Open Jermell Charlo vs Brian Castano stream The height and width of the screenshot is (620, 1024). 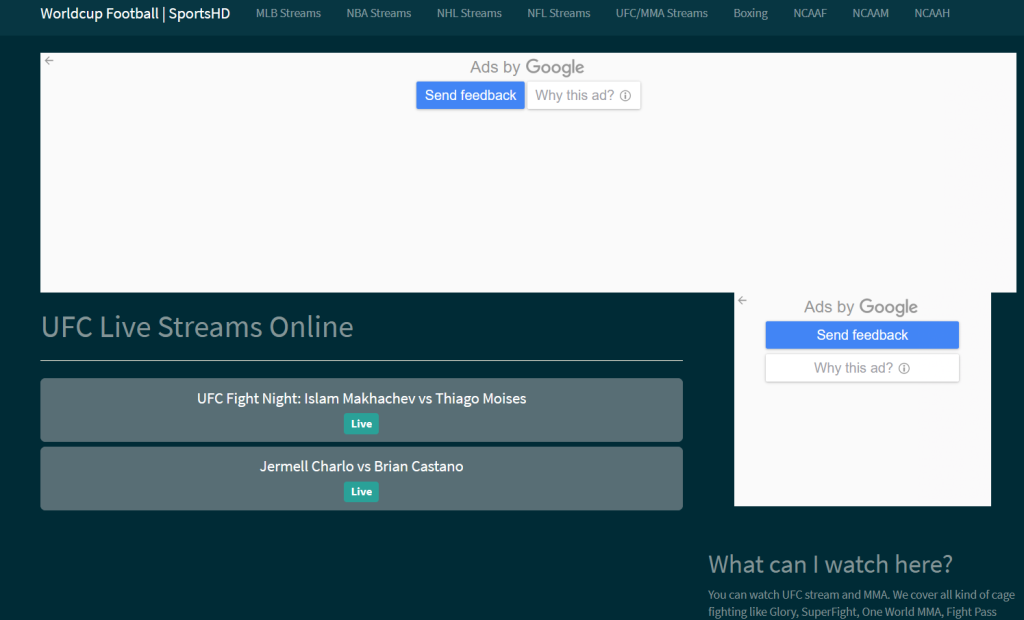(x=361, y=467)
